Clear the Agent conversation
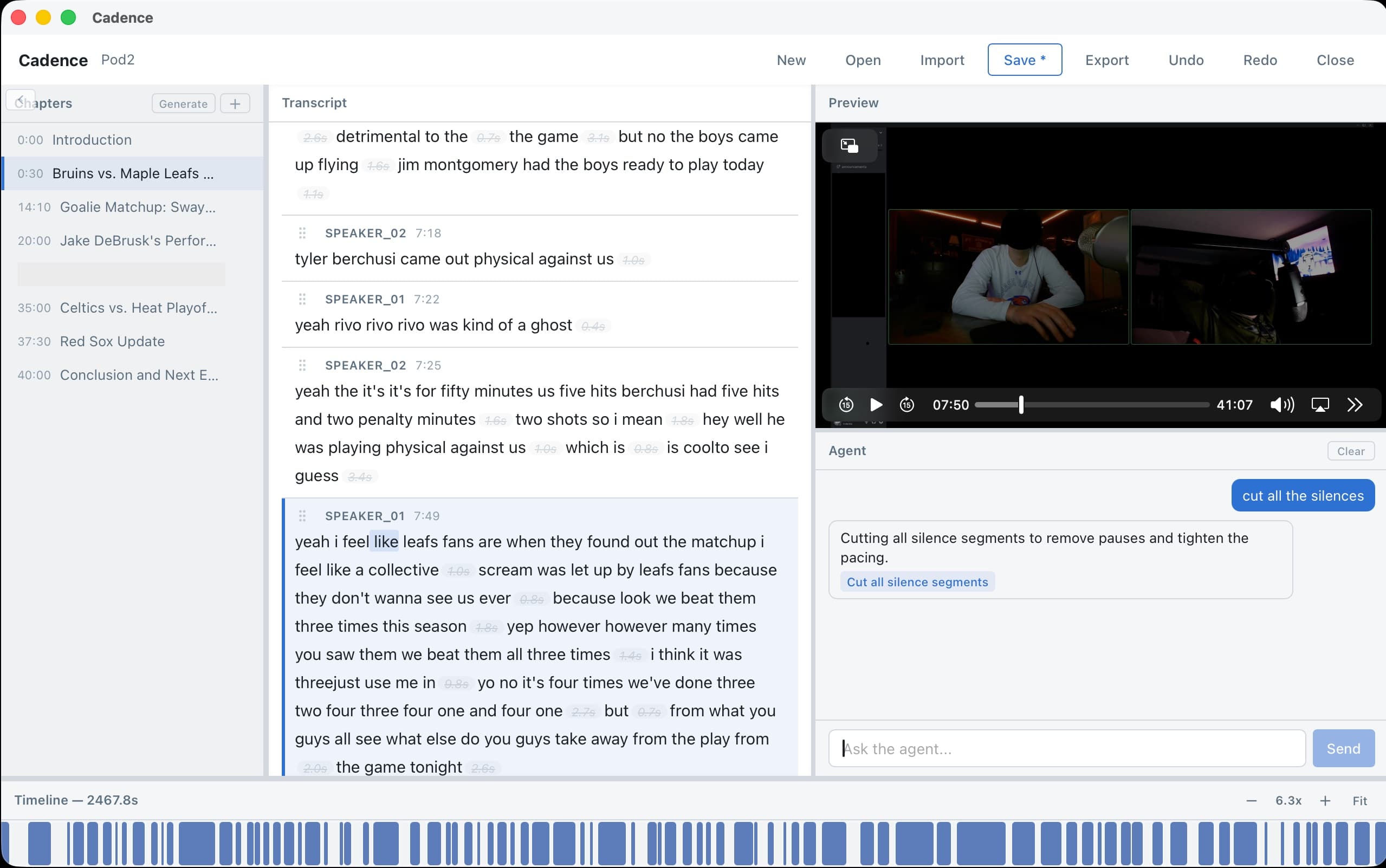This screenshot has width=1386, height=868. 1350,451
